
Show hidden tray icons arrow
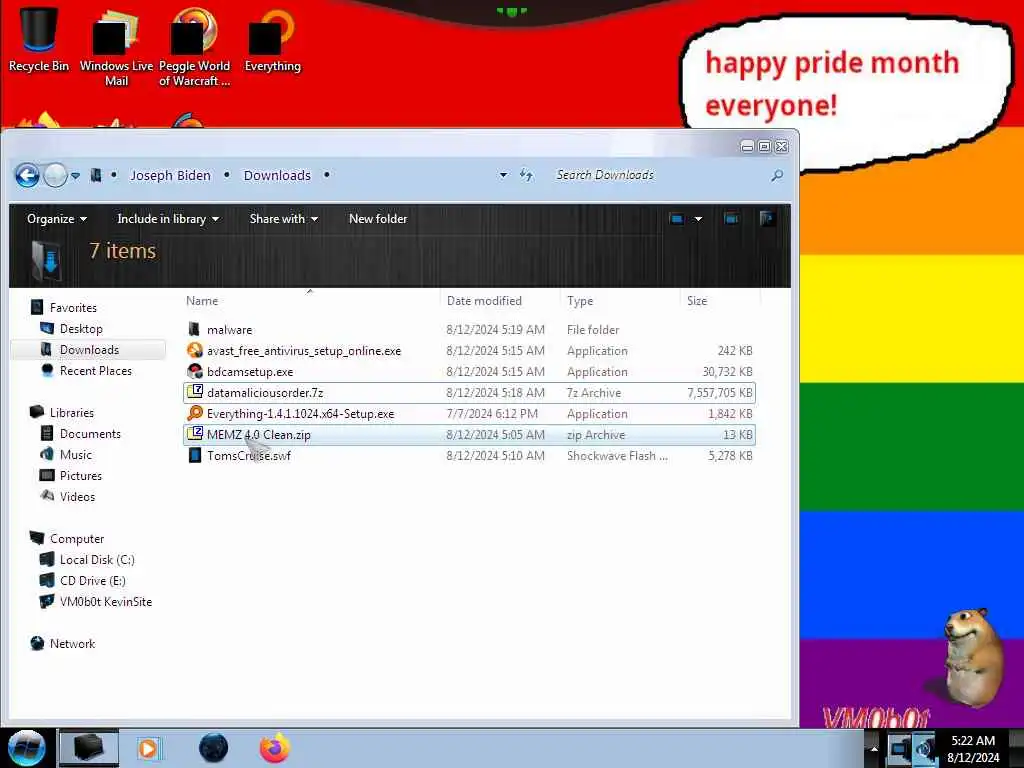874,748
